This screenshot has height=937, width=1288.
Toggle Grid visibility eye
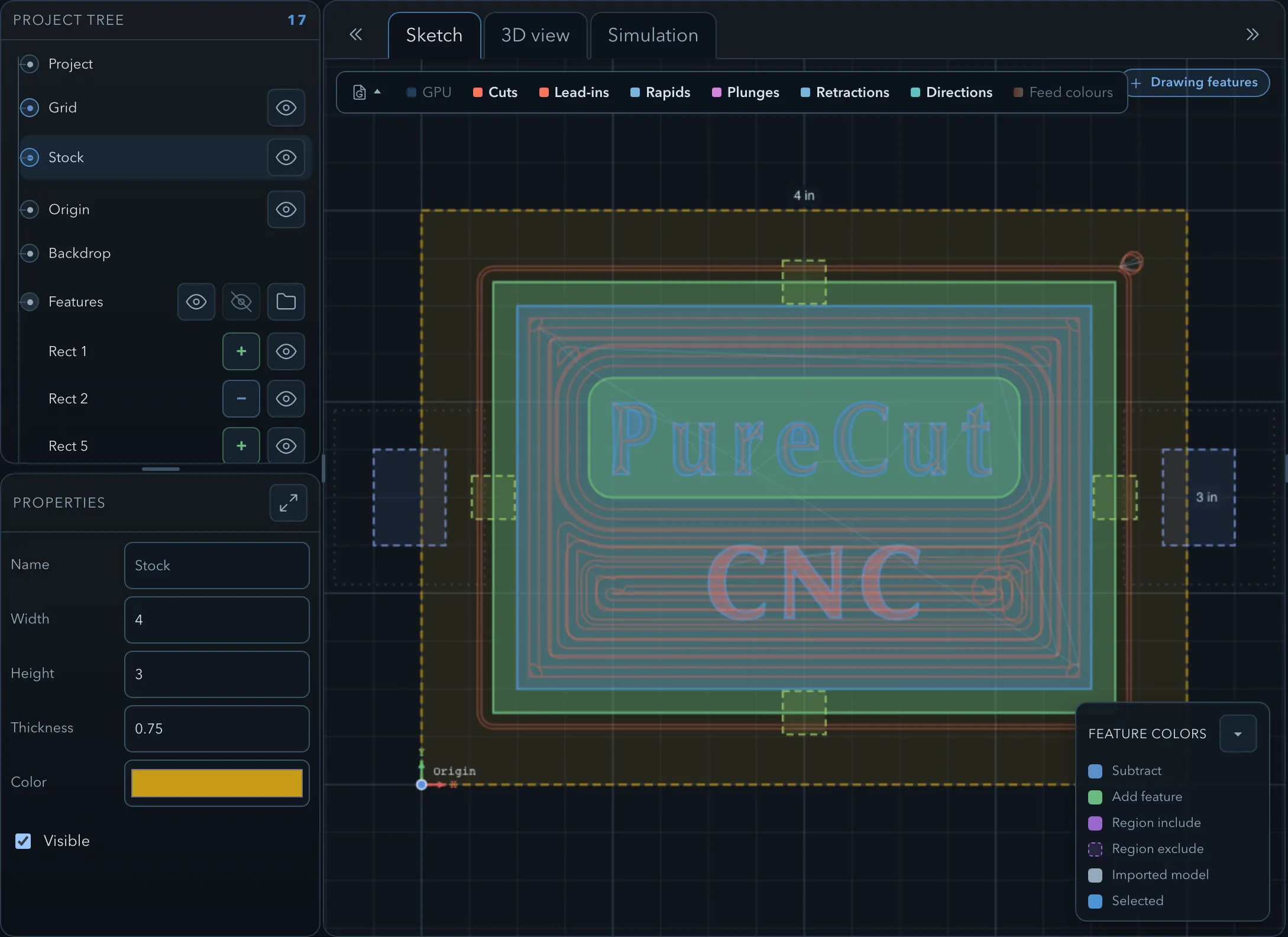286,108
